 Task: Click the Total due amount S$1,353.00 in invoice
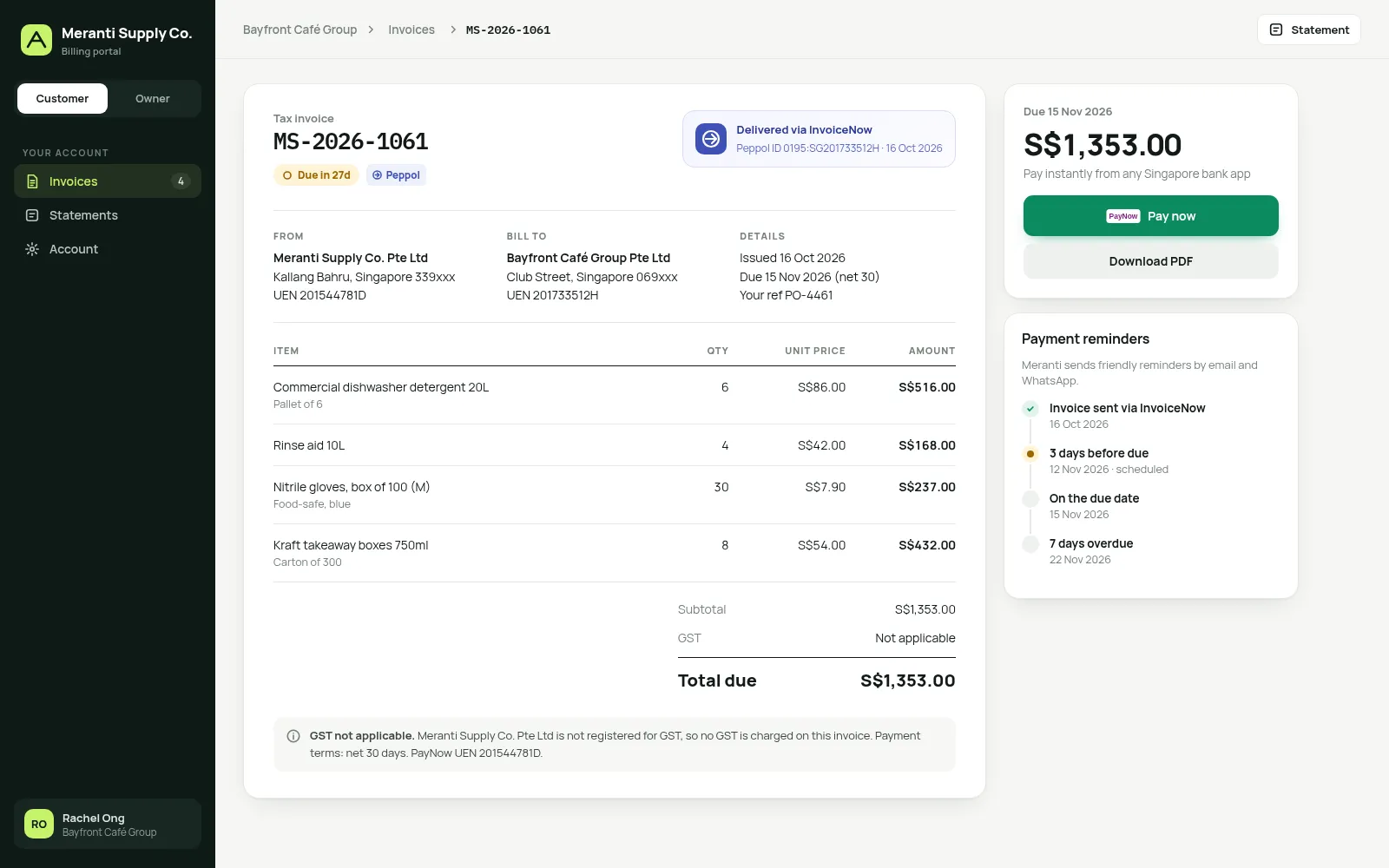point(907,681)
